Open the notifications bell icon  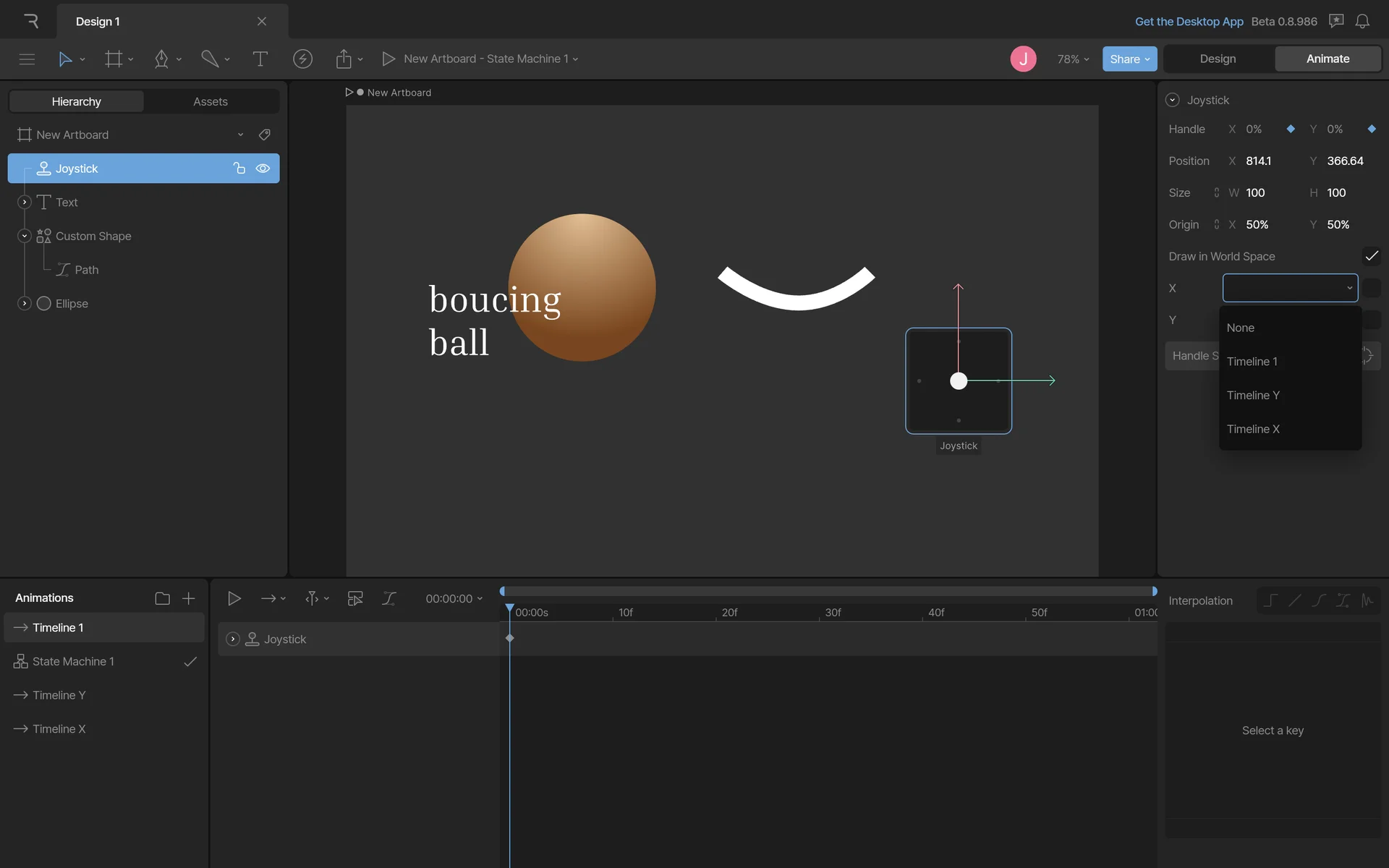[1362, 21]
